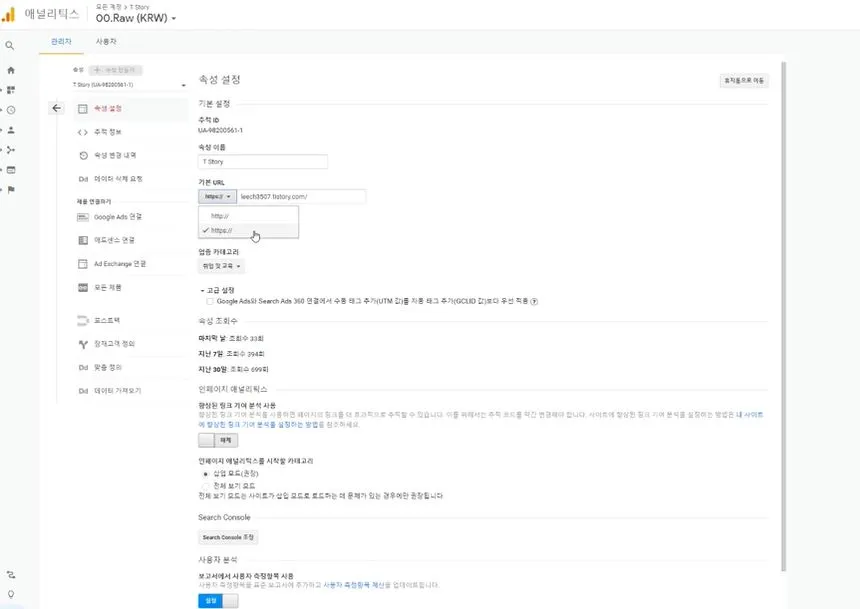Toggle the enhanced link attribution switch (해제)

(218, 440)
